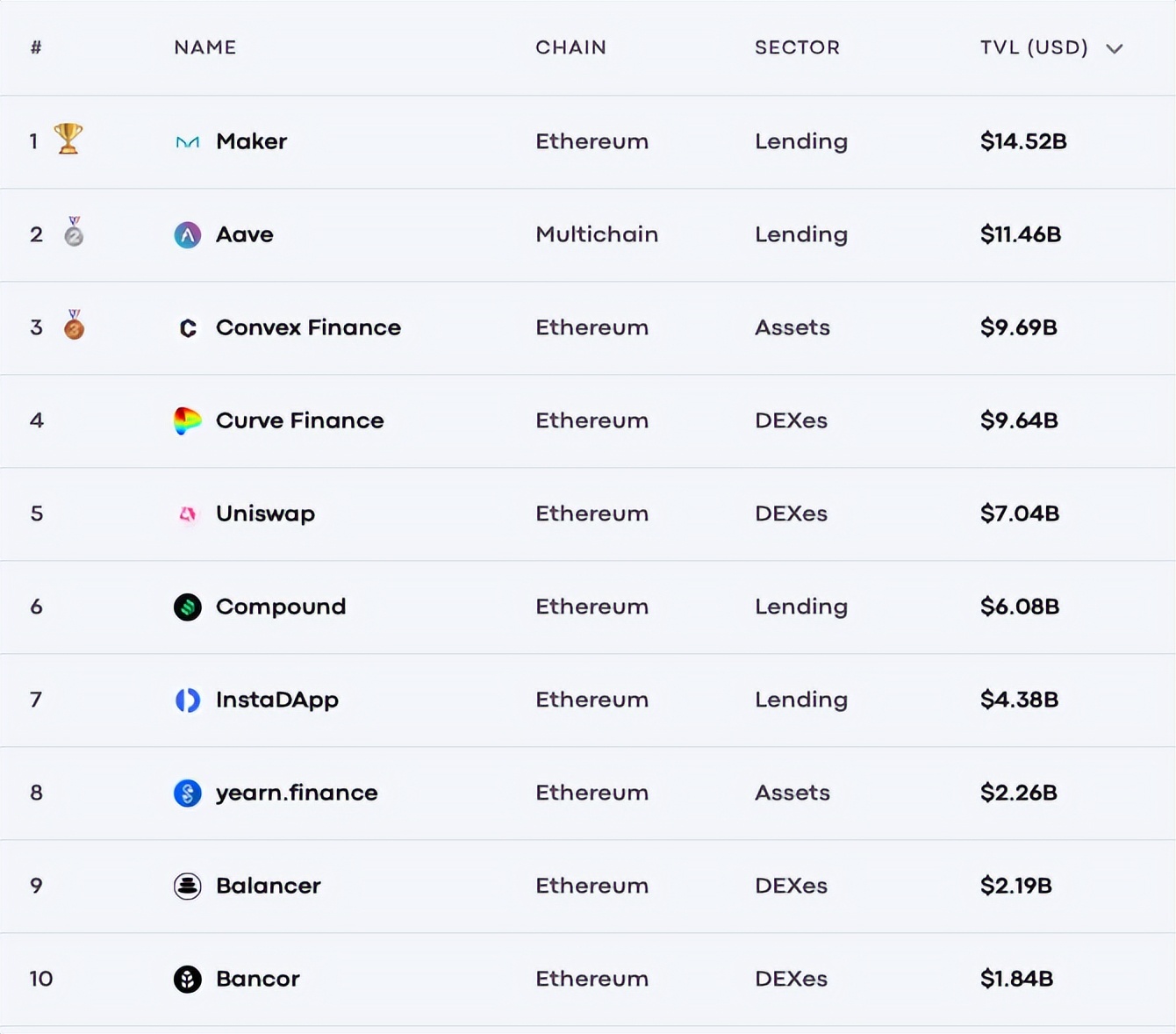The image size is (1176, 1034).
Task: Click the Aave logo icon
Action: (187, 234)
